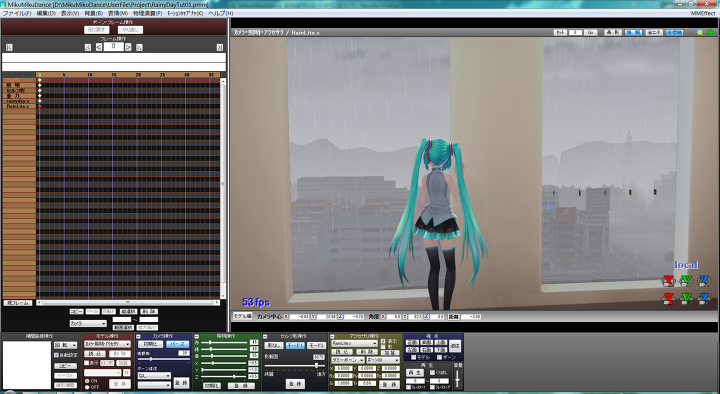Select red RainLite.x keyframe at frame 0

pyautogui.click(x=39, y=106)
